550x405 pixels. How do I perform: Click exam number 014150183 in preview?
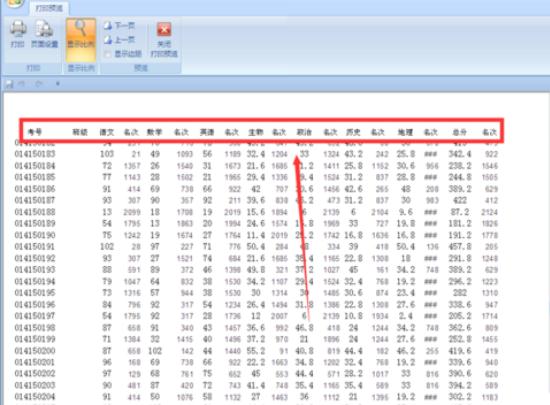tap(35, 154)
